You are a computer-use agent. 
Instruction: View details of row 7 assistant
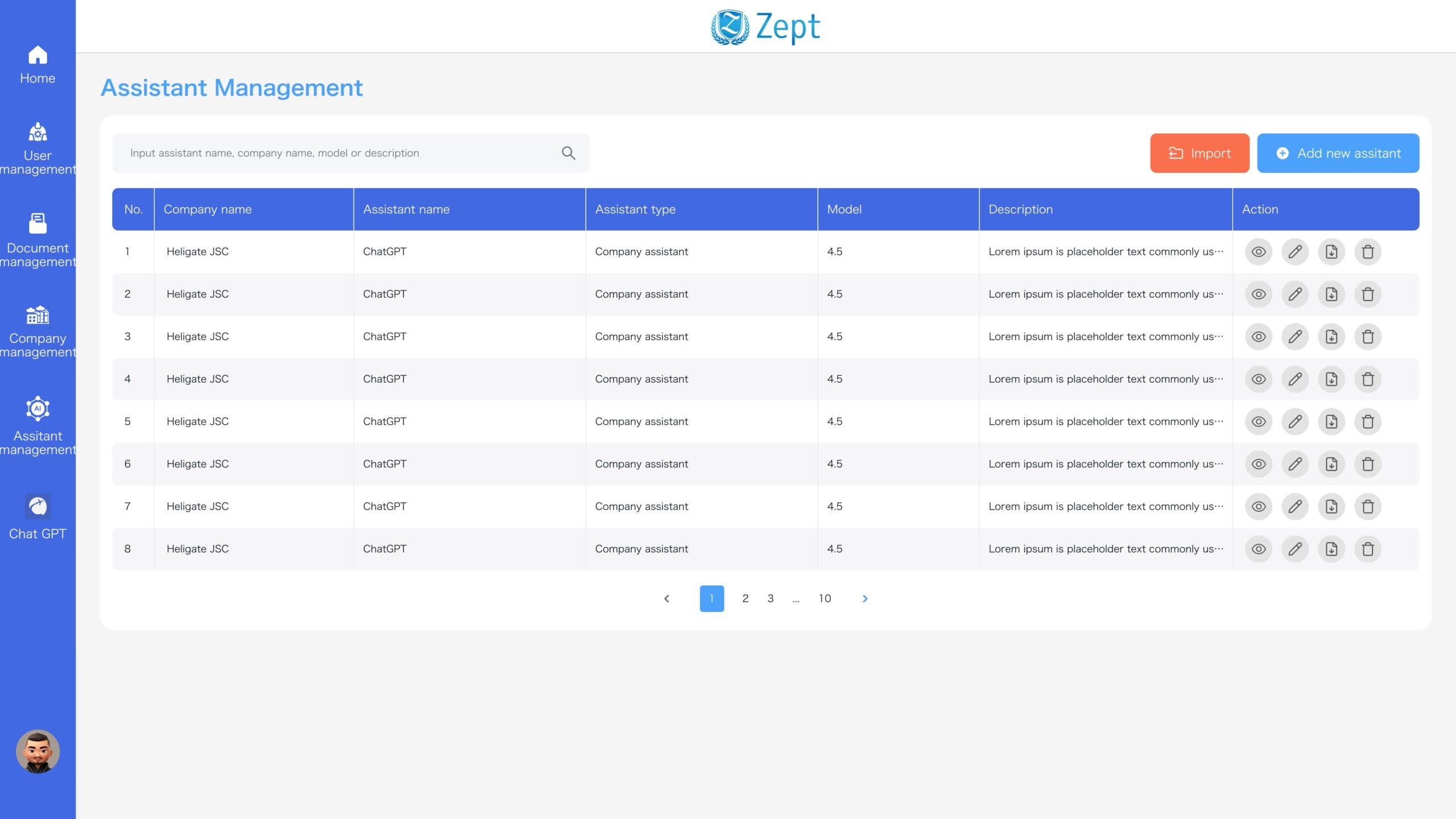pos(1259,506)
